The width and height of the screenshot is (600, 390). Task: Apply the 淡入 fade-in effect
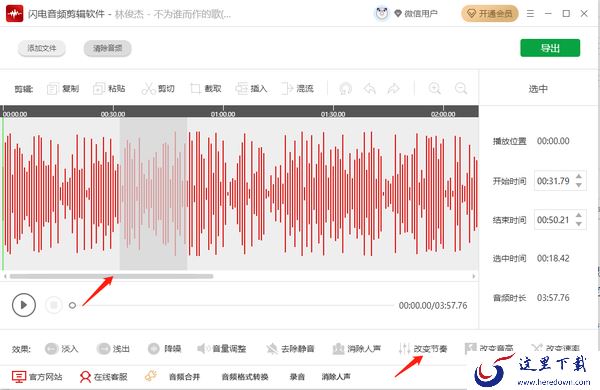click(x=61, y=349)
